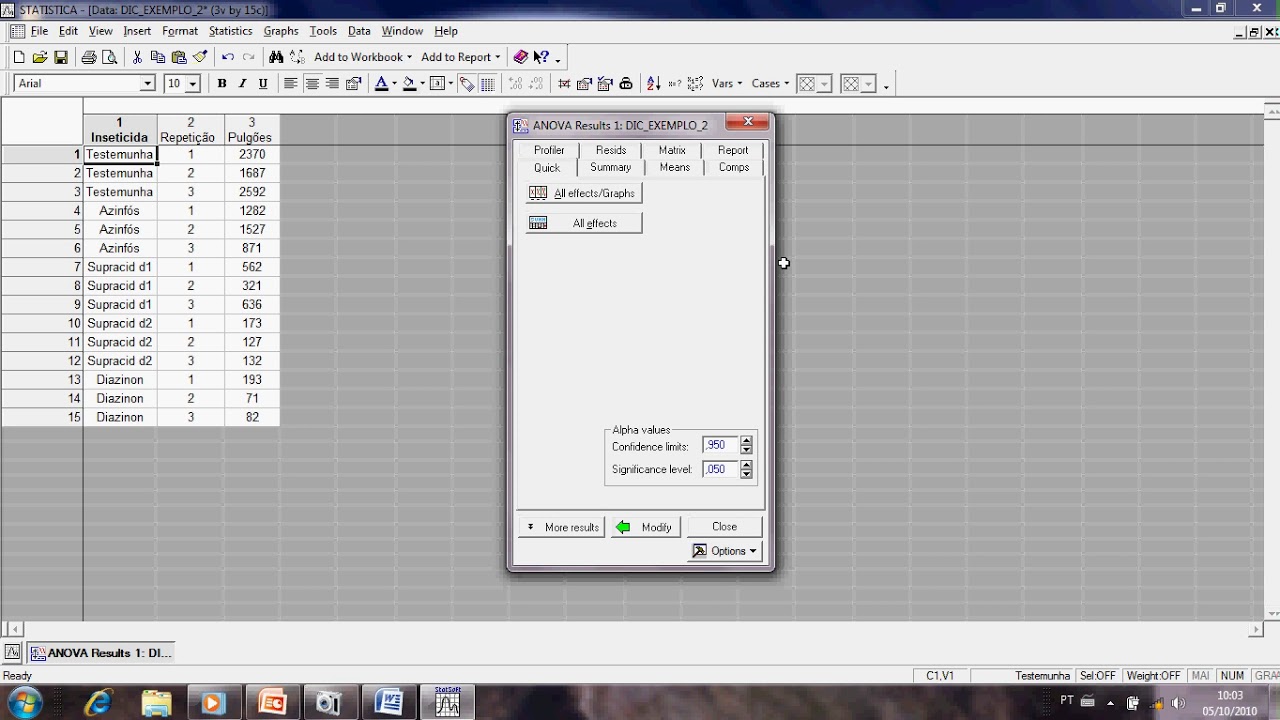
Task: Open the Data menu
Action: tap(359, 31)
